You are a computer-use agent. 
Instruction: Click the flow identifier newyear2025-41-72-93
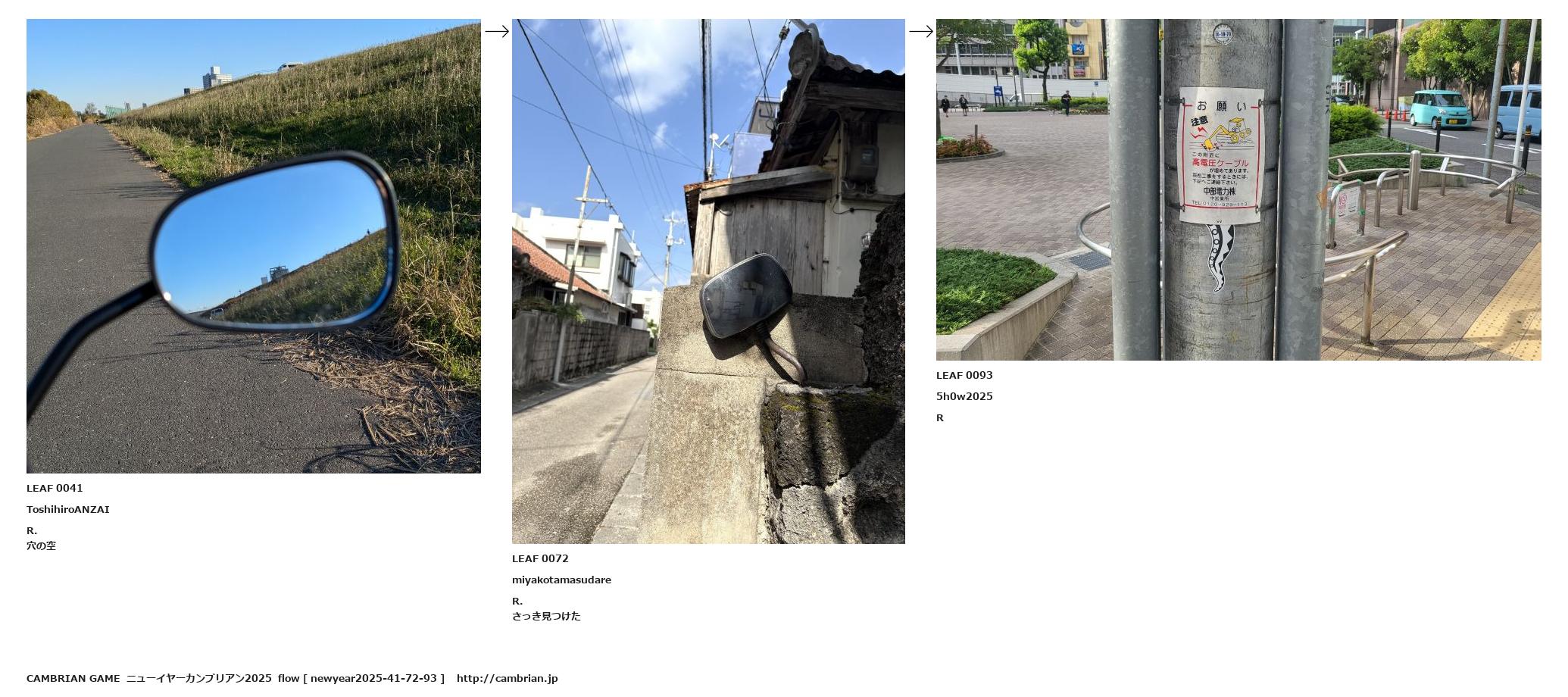coord(373,679)
